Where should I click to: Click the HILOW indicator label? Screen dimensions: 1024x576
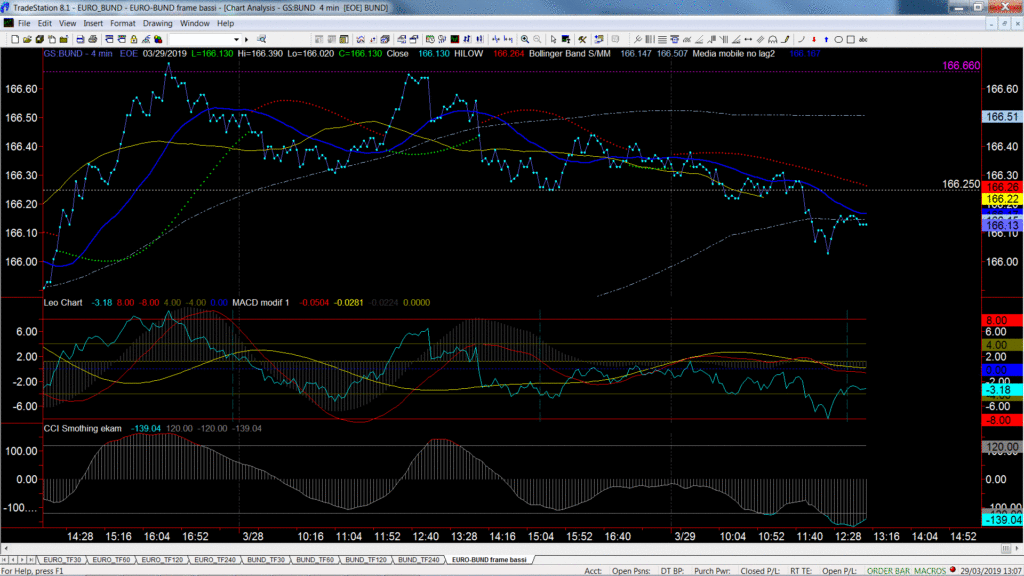pyautogui.click(x=468, y=54)
